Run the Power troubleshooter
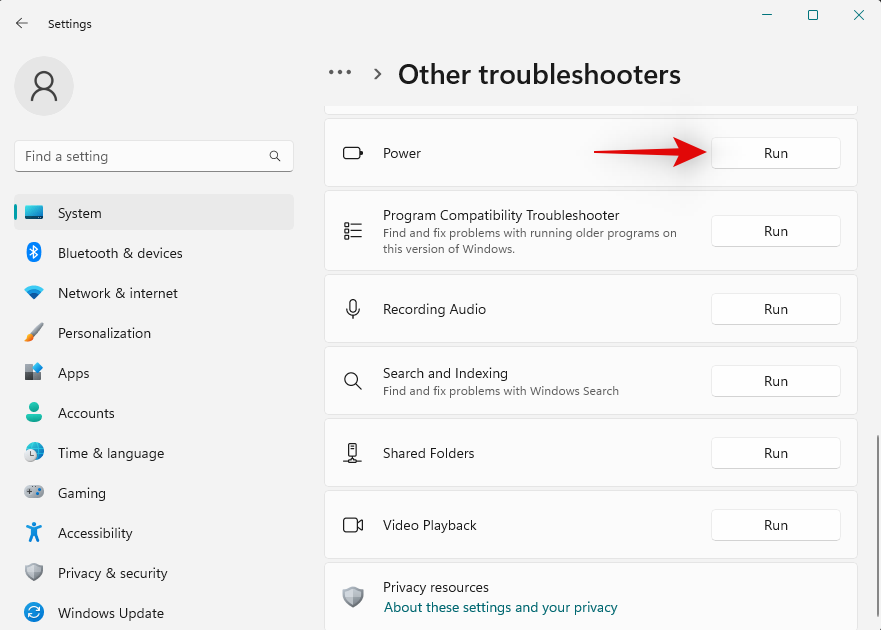Image resolution: width=881 pixels, height=630 pixels. click(x=775, y=153)
